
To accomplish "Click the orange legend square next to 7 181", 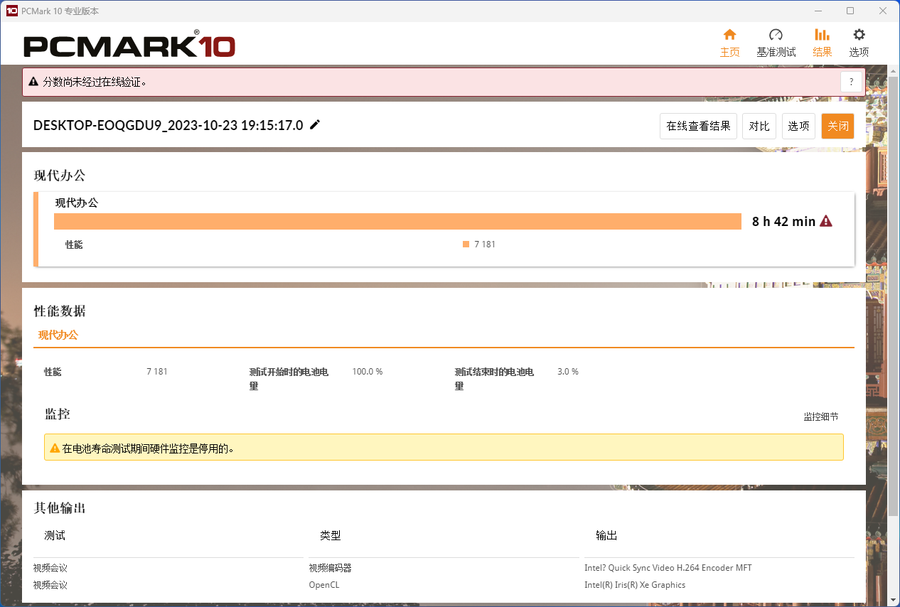I will (466, 244).
